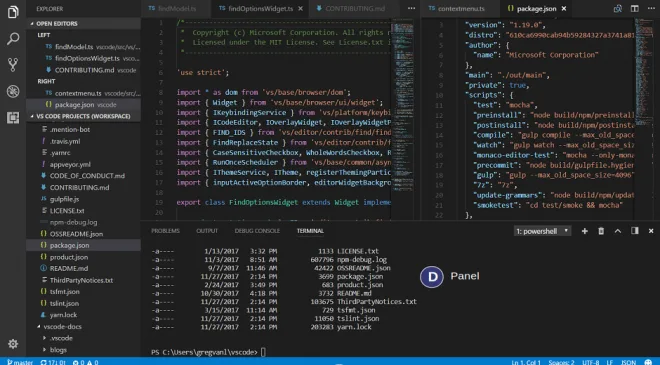This screenshot has height=365, width=660.
Task: Click the Open Changes icon above package.json
Action: (x=617, y=8)
